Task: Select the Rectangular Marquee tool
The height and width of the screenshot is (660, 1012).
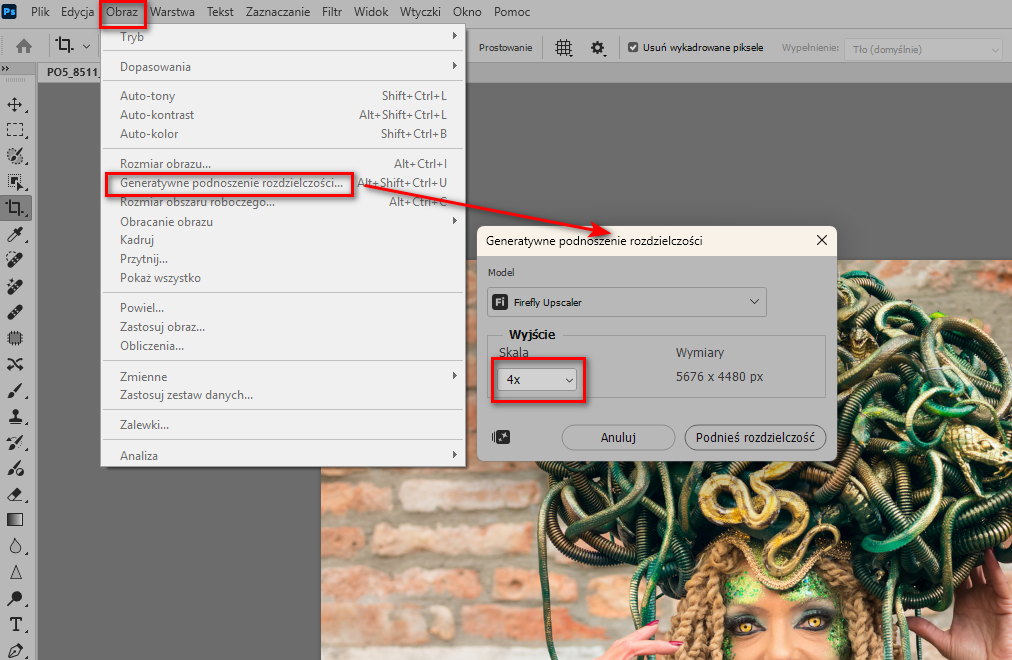Action: [x=15, y=130]
